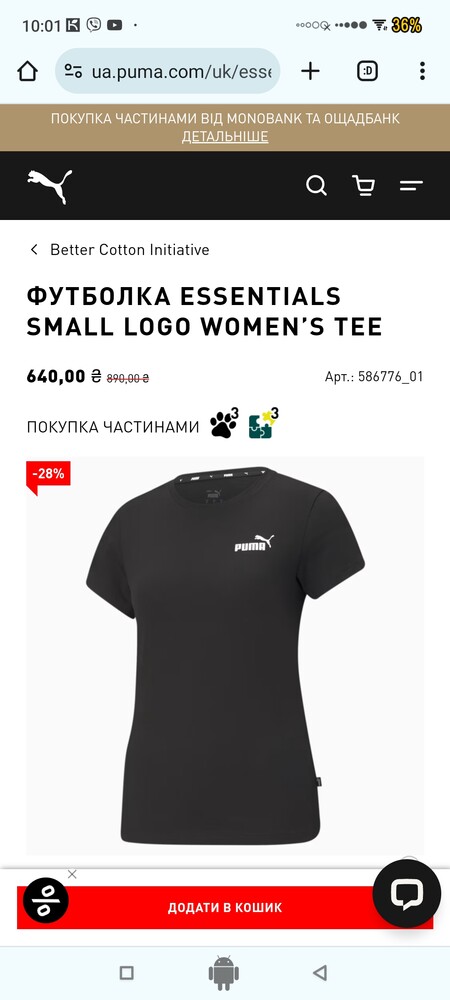Open the shopping cart icon
This screenshot has height=1000, width=450.
pos(363,186)
